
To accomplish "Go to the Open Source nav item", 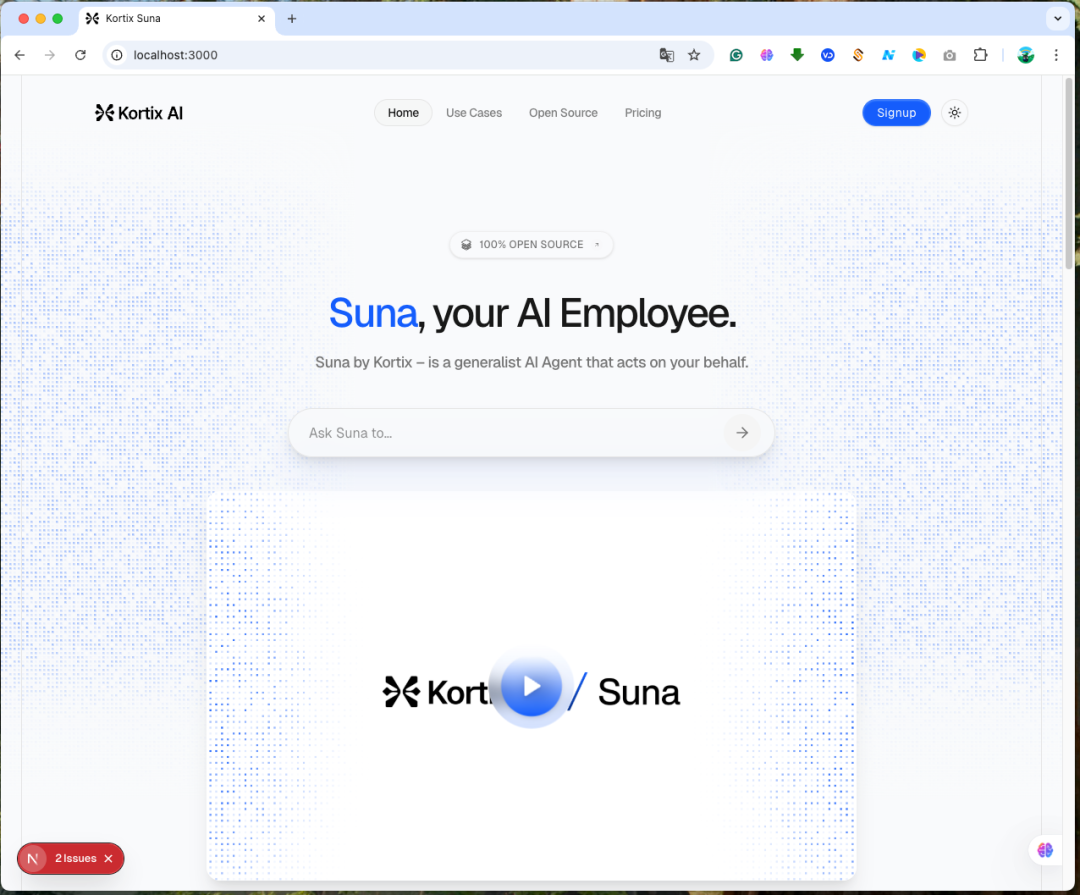I will [563, 113].
